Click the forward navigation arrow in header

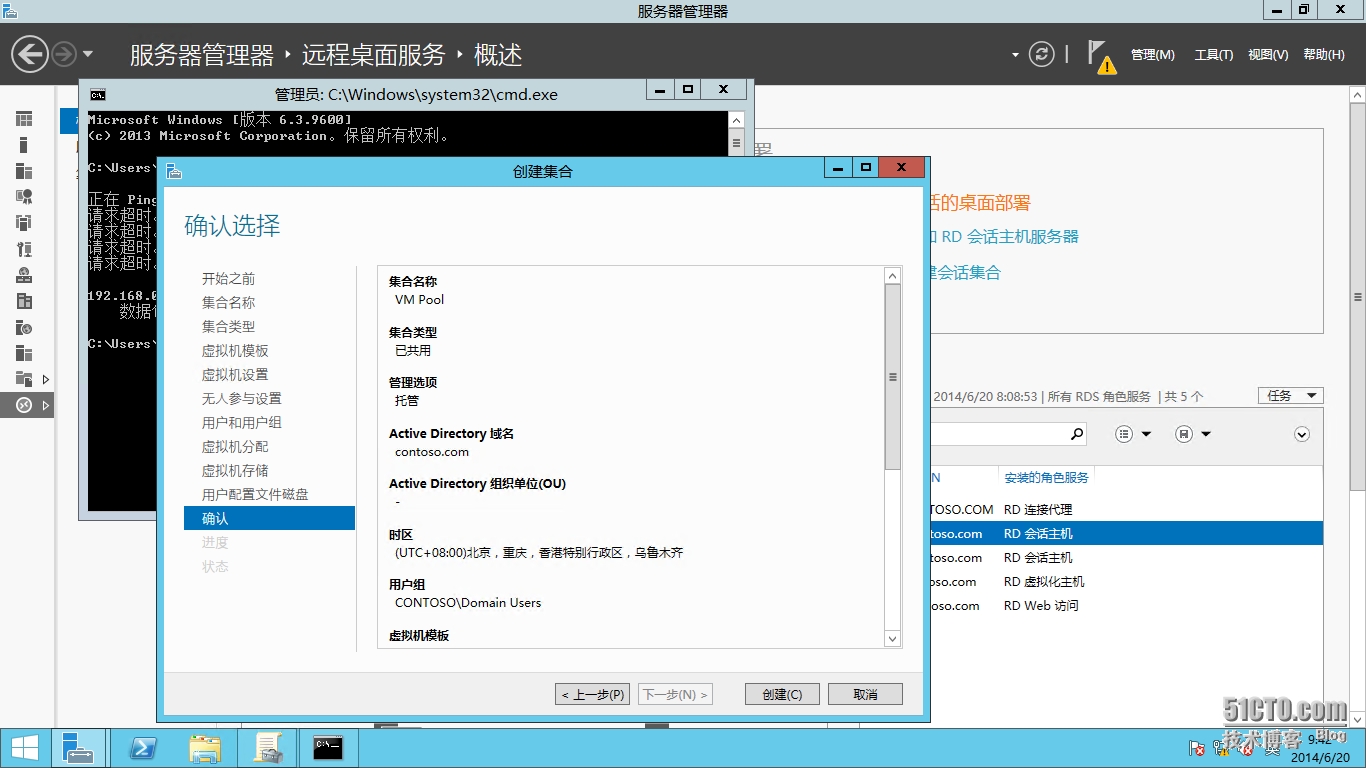pos(64,54)
